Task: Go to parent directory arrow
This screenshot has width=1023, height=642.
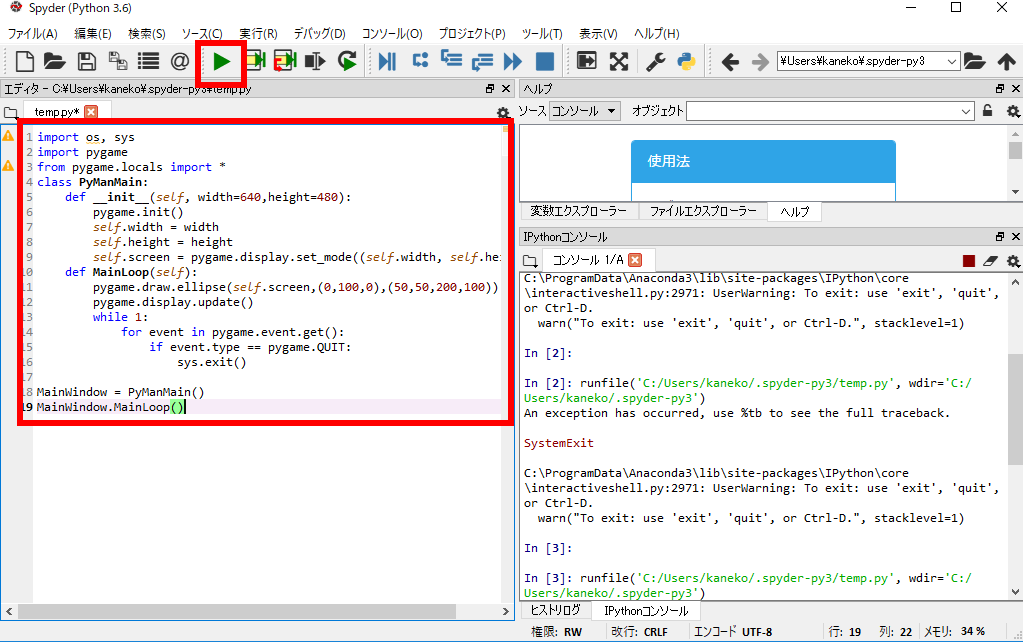Action: [1007, 61]
